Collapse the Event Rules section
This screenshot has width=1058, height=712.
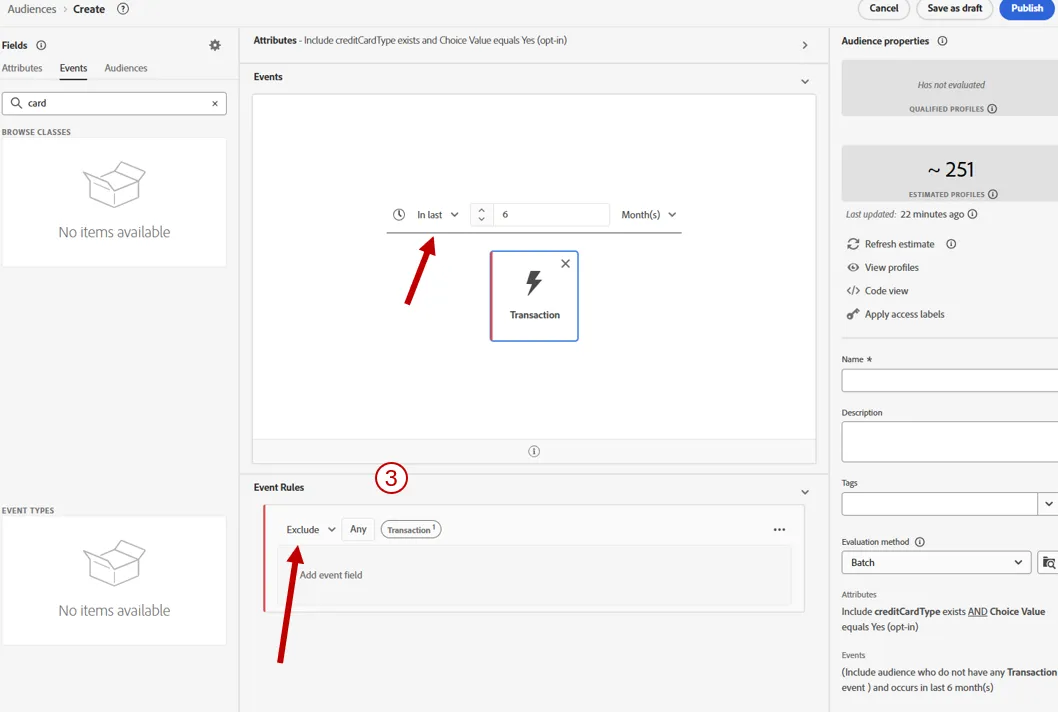[805, 492]
